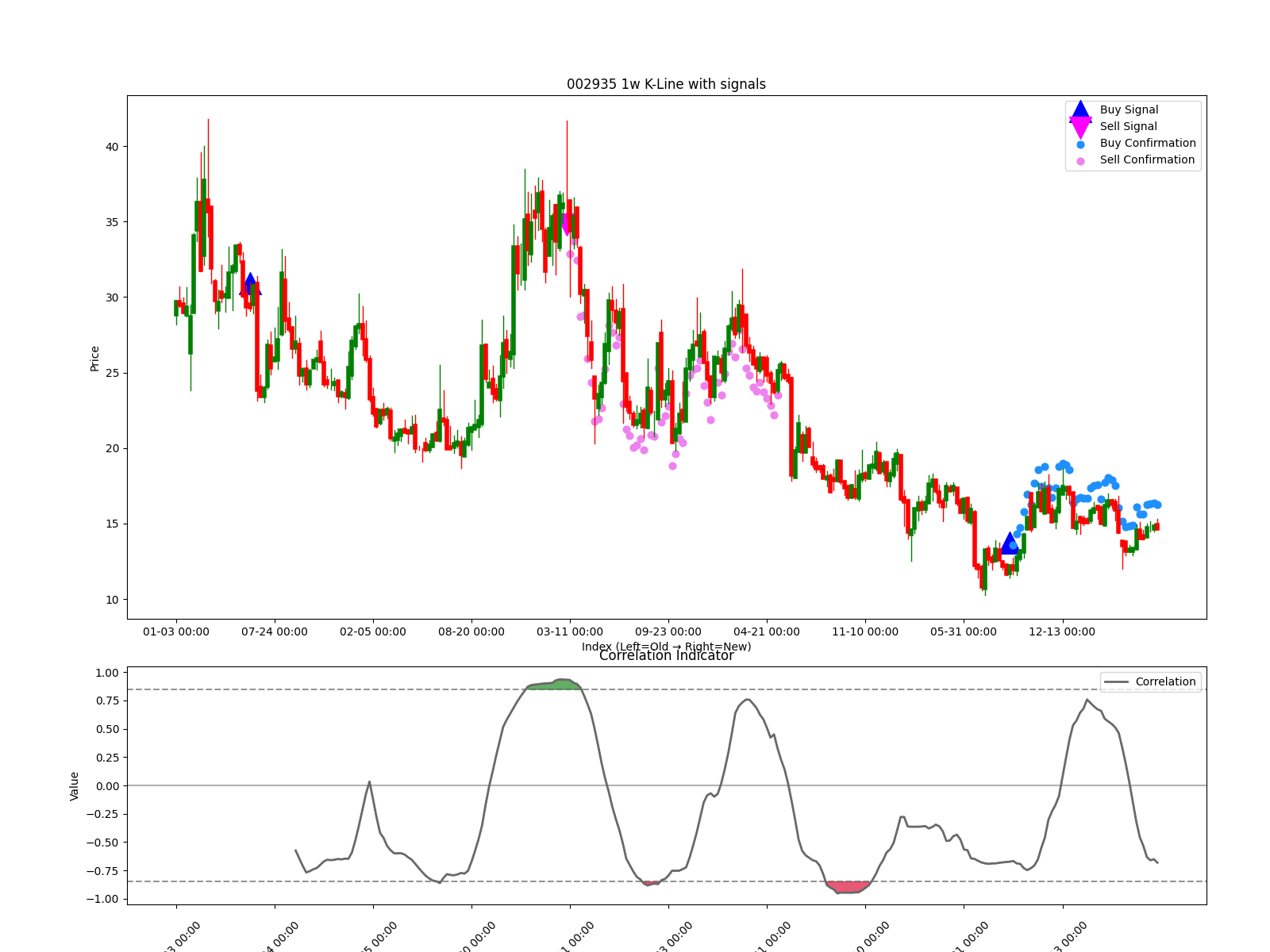Click the '08-20 00:00' price chart x-axis tick
This screenshot has height=952, width=1270.
pos(471,631)
